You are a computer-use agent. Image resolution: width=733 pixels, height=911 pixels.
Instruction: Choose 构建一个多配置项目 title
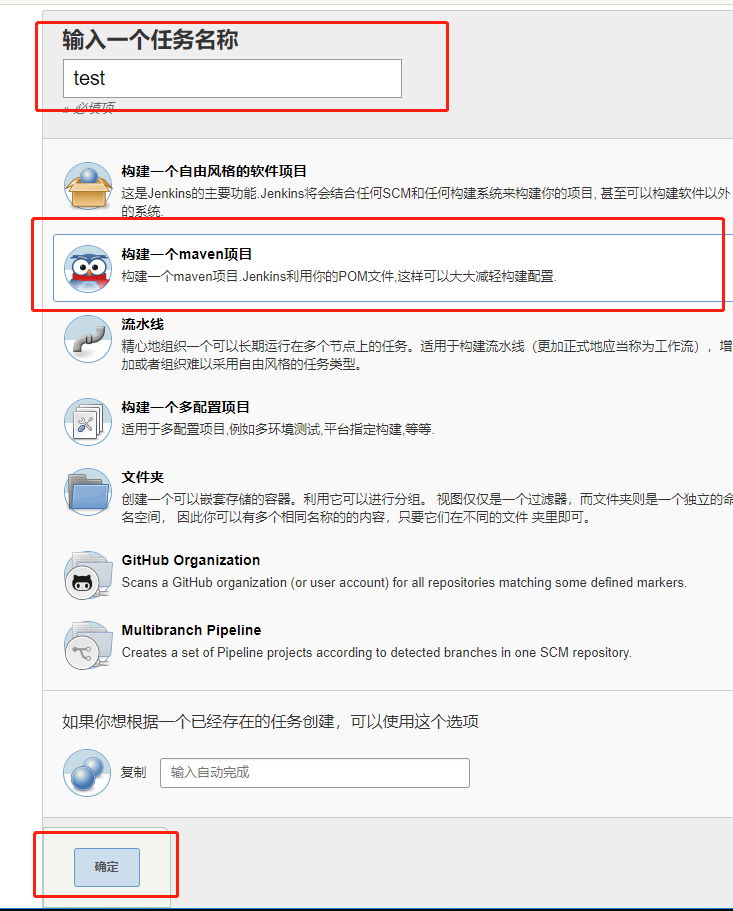[185, 407]
